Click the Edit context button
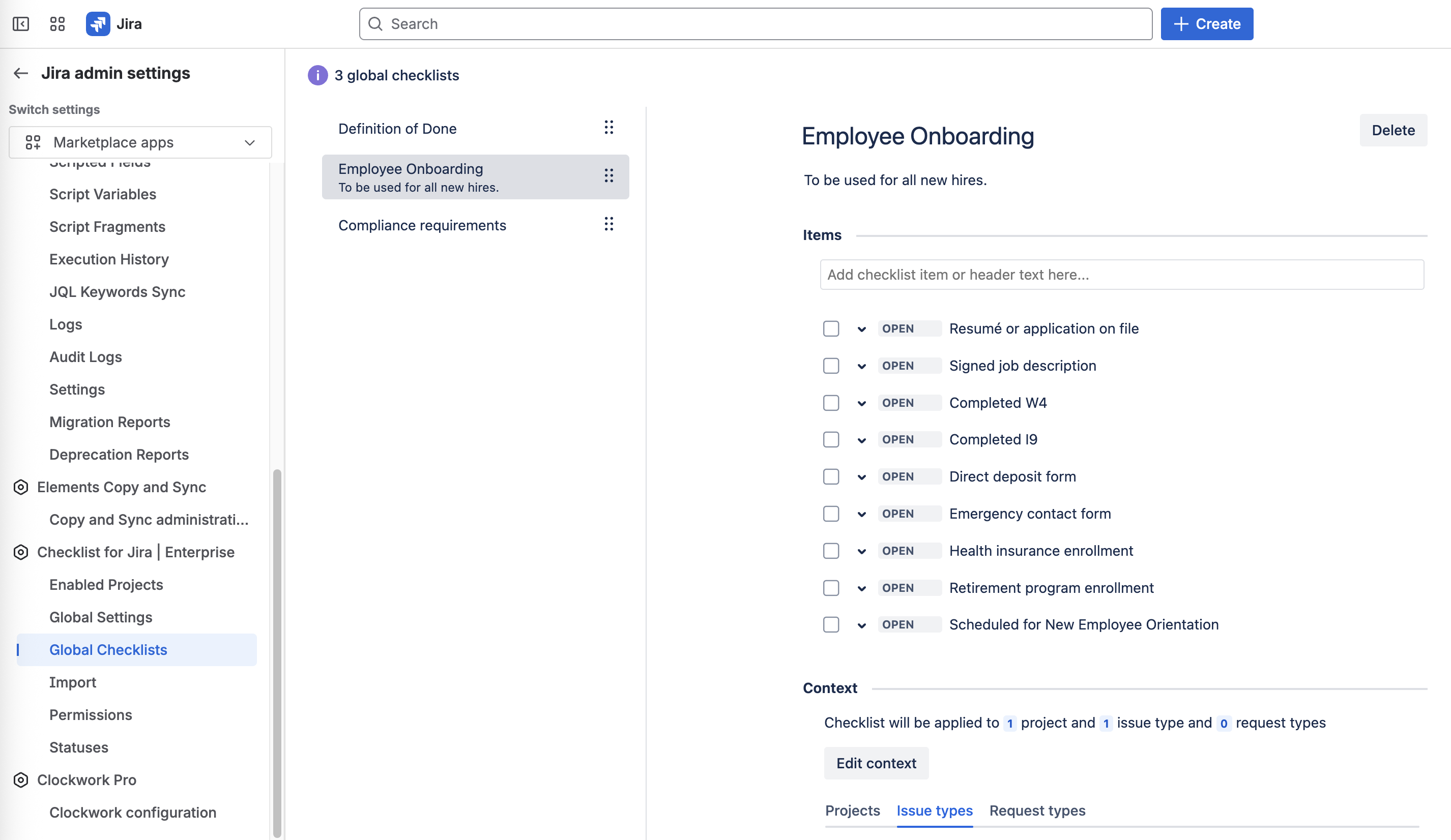The width and height of the screenshot is (1451, 840). click(x=876, y=763)
